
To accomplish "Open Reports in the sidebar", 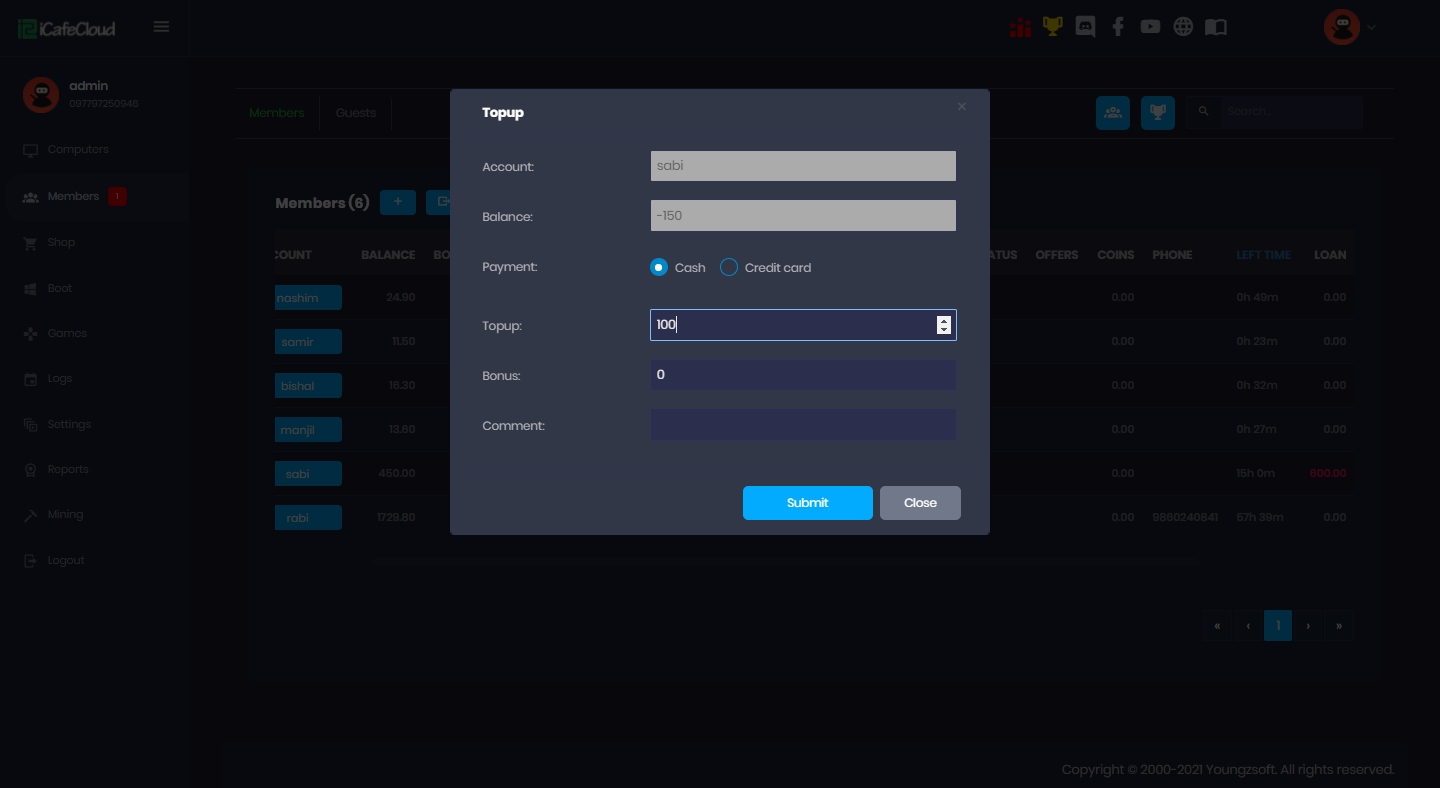I will 68,469.
